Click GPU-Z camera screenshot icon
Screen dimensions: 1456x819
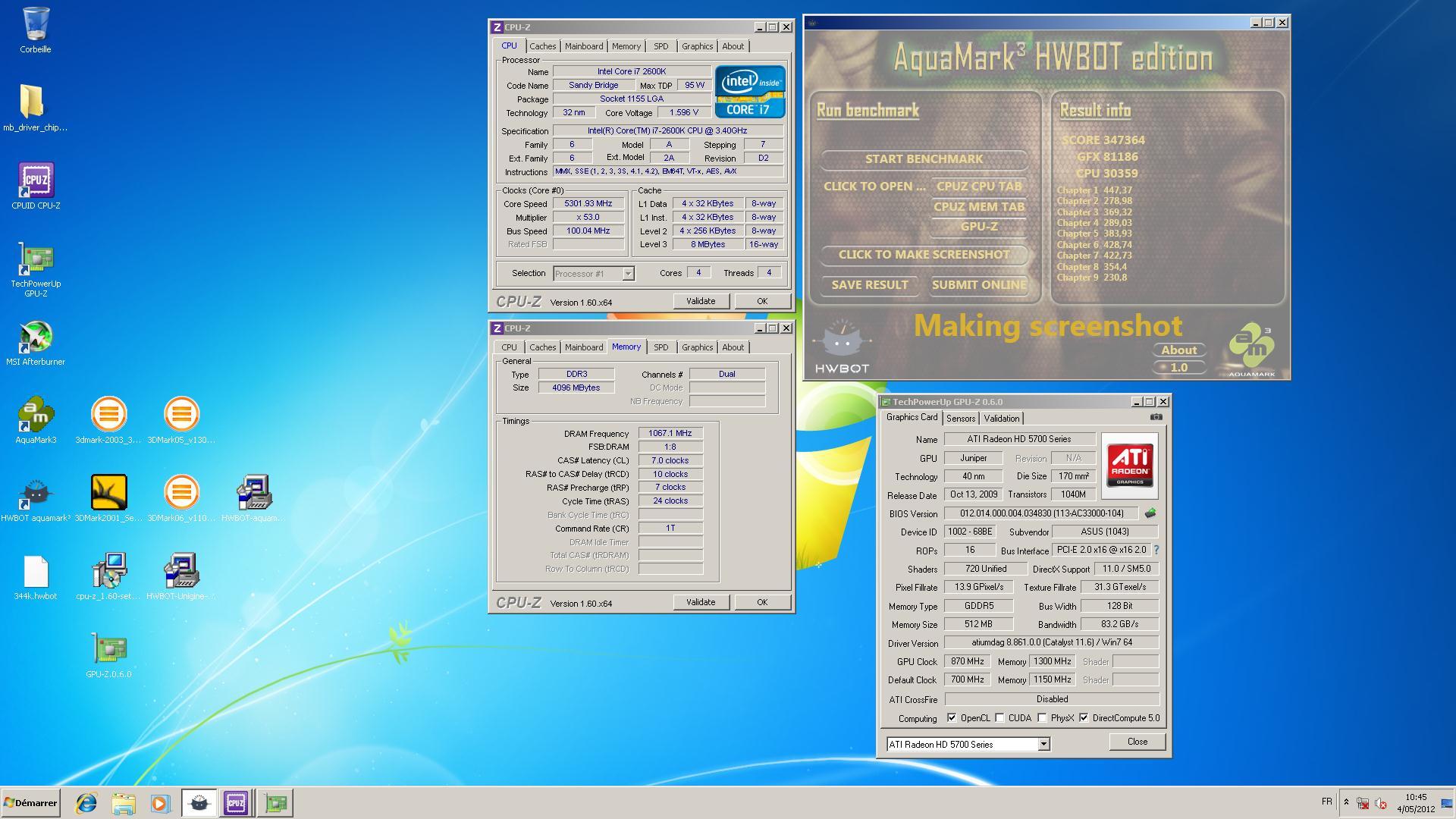pyautogui.click(x=1156, y=417)
